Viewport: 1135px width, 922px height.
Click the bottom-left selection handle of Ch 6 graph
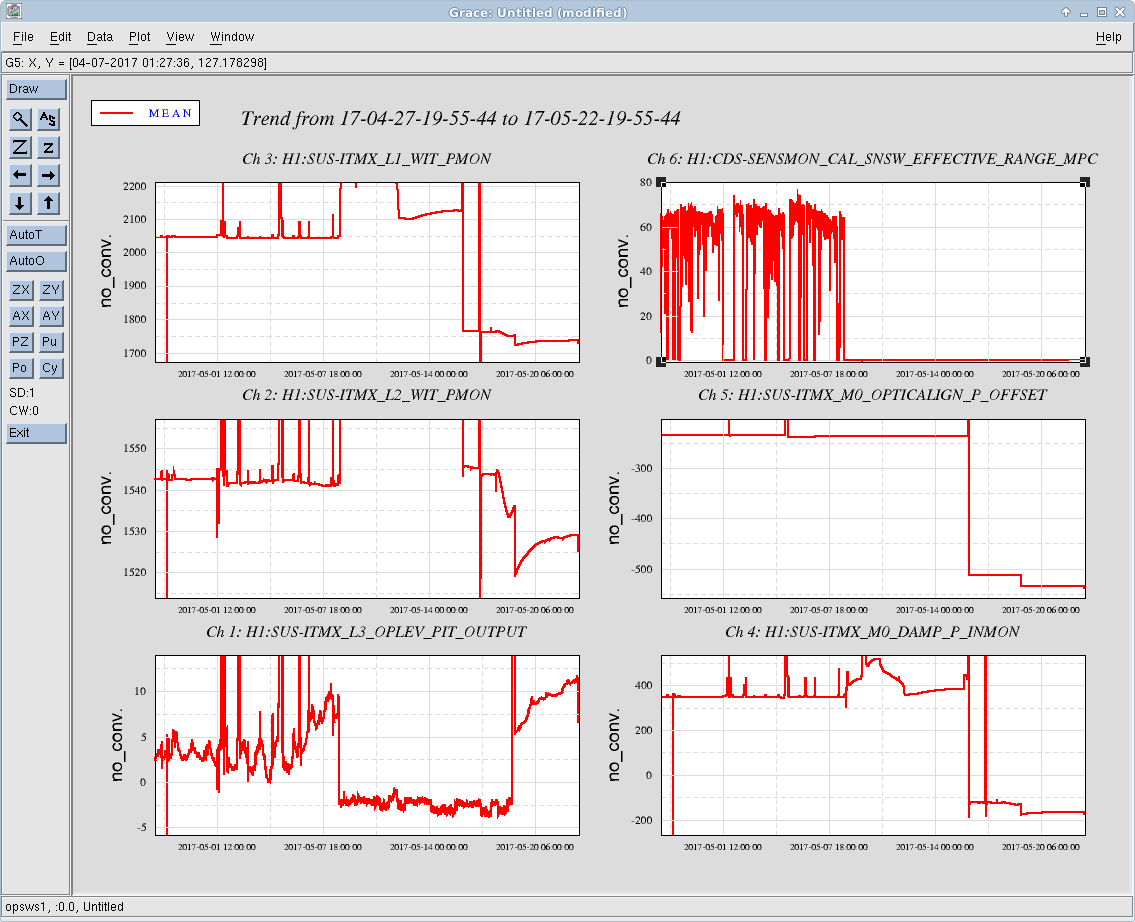pyautogui.click(x=661, y=361)
